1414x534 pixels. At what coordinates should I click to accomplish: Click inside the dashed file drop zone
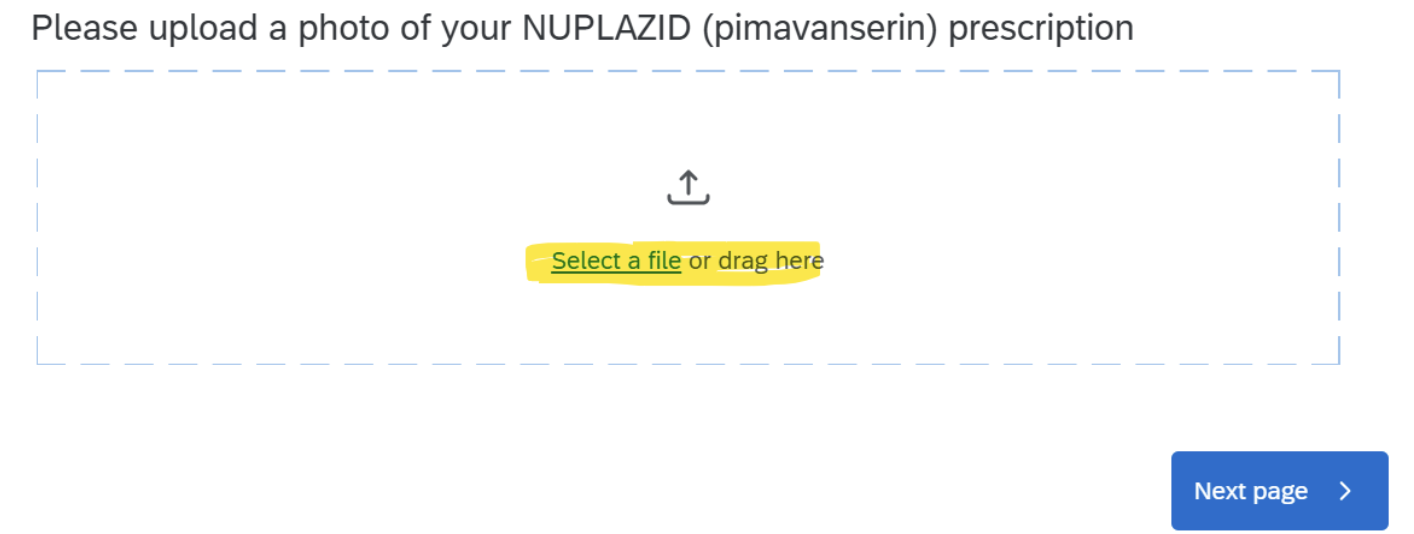[x=688, y=217]
